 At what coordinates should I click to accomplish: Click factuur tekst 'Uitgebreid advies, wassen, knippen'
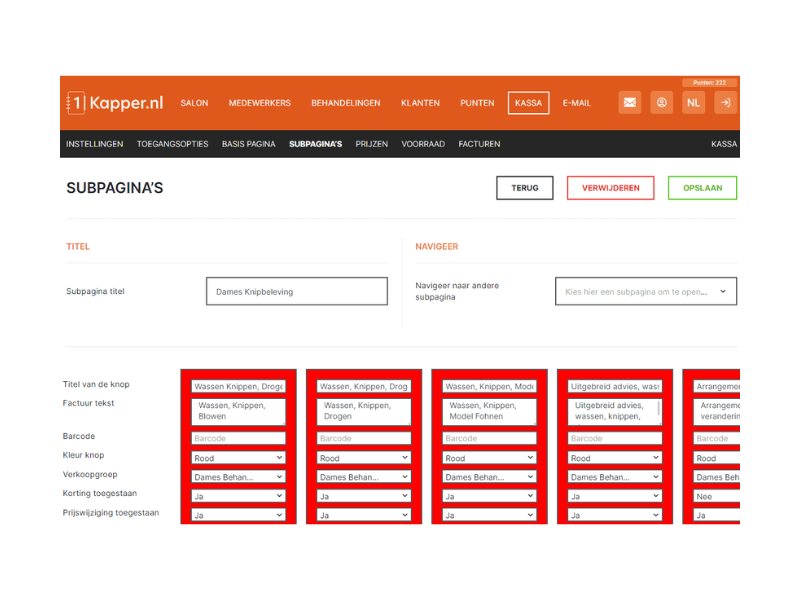tap(615, 411)
